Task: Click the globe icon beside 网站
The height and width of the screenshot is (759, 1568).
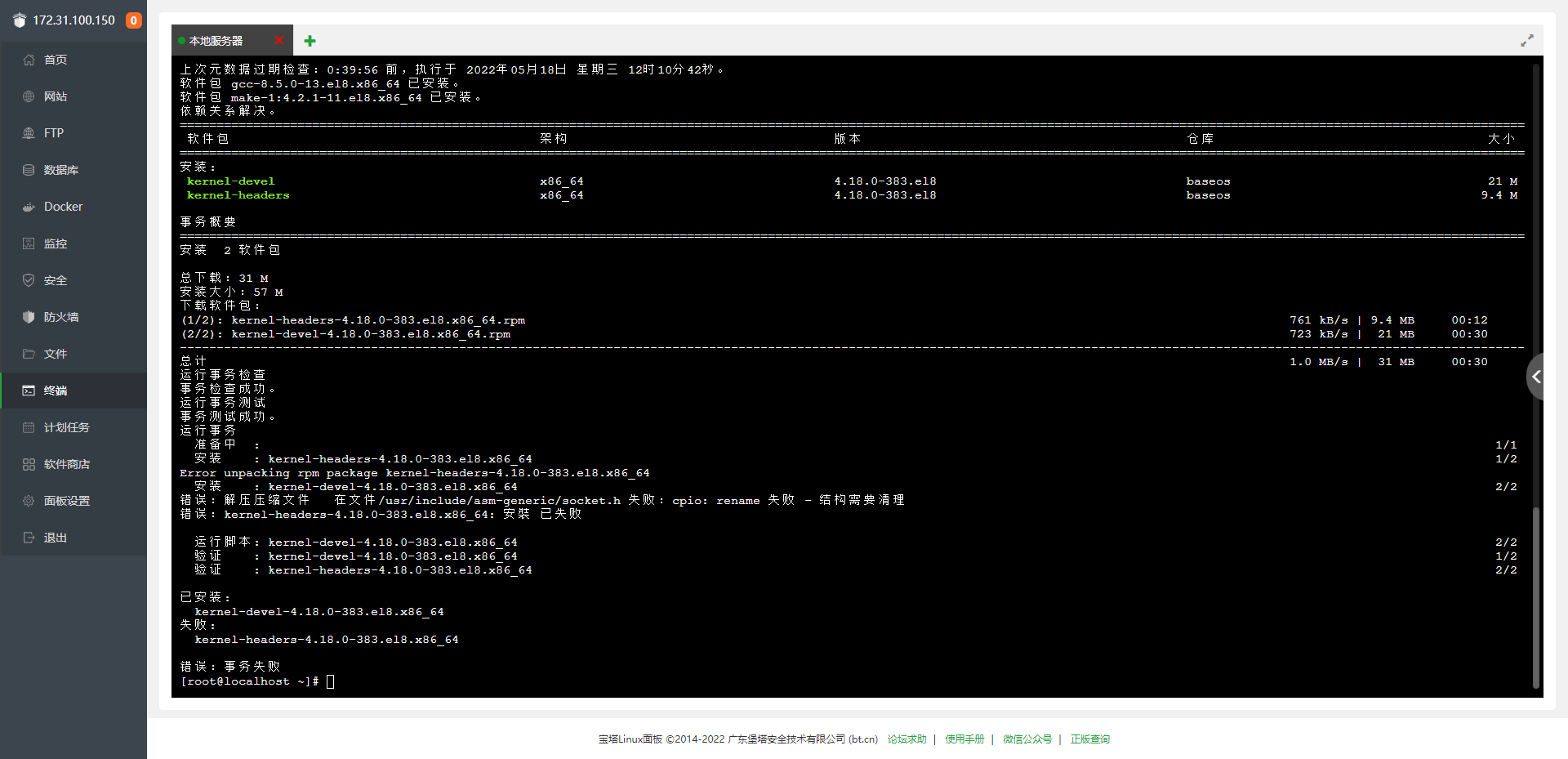Action: point(29,96)
